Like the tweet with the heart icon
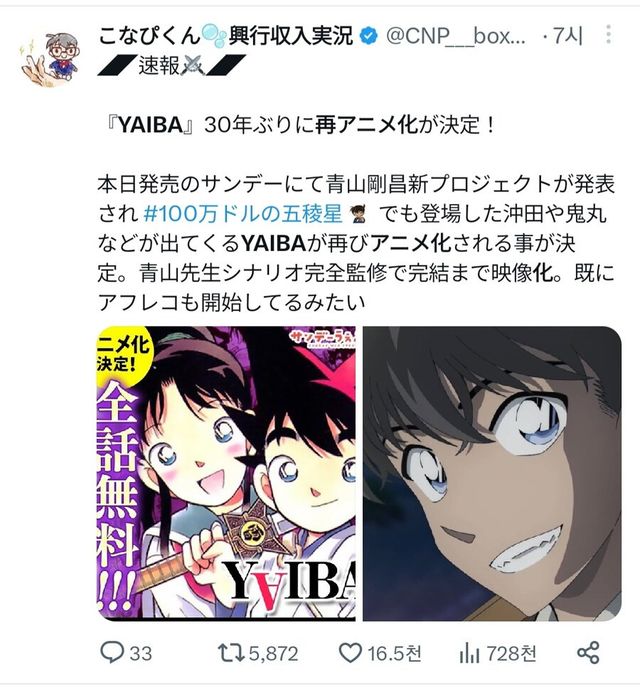Screen dimensions: 640x692 (x=350, y=653)
